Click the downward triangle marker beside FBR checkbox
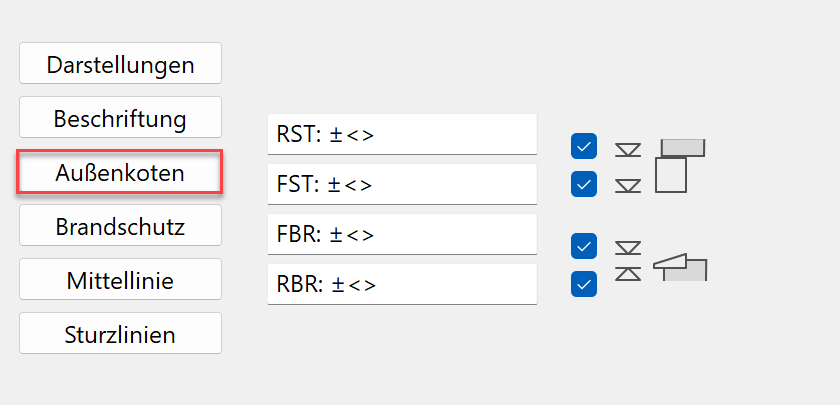Viewport: 840px width, 405px height. [x=628, y=248]
